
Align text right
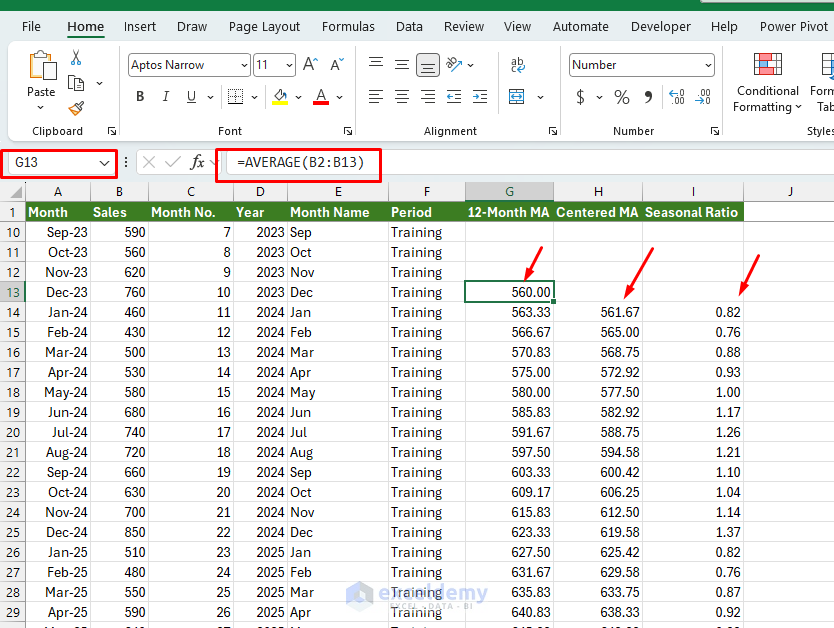(x=428, y=97)
